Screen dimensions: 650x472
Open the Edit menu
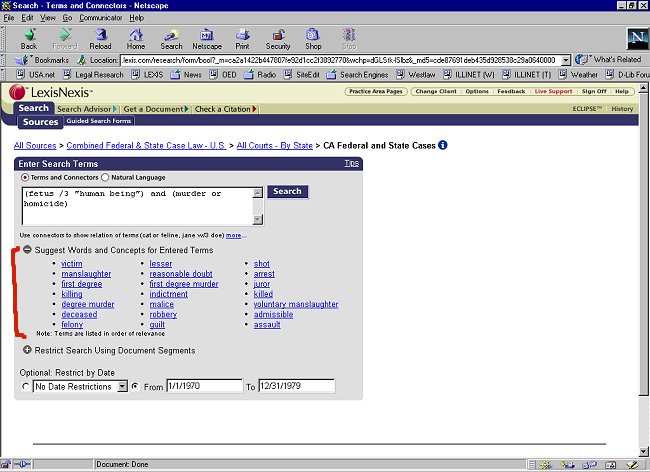(27, 18)
